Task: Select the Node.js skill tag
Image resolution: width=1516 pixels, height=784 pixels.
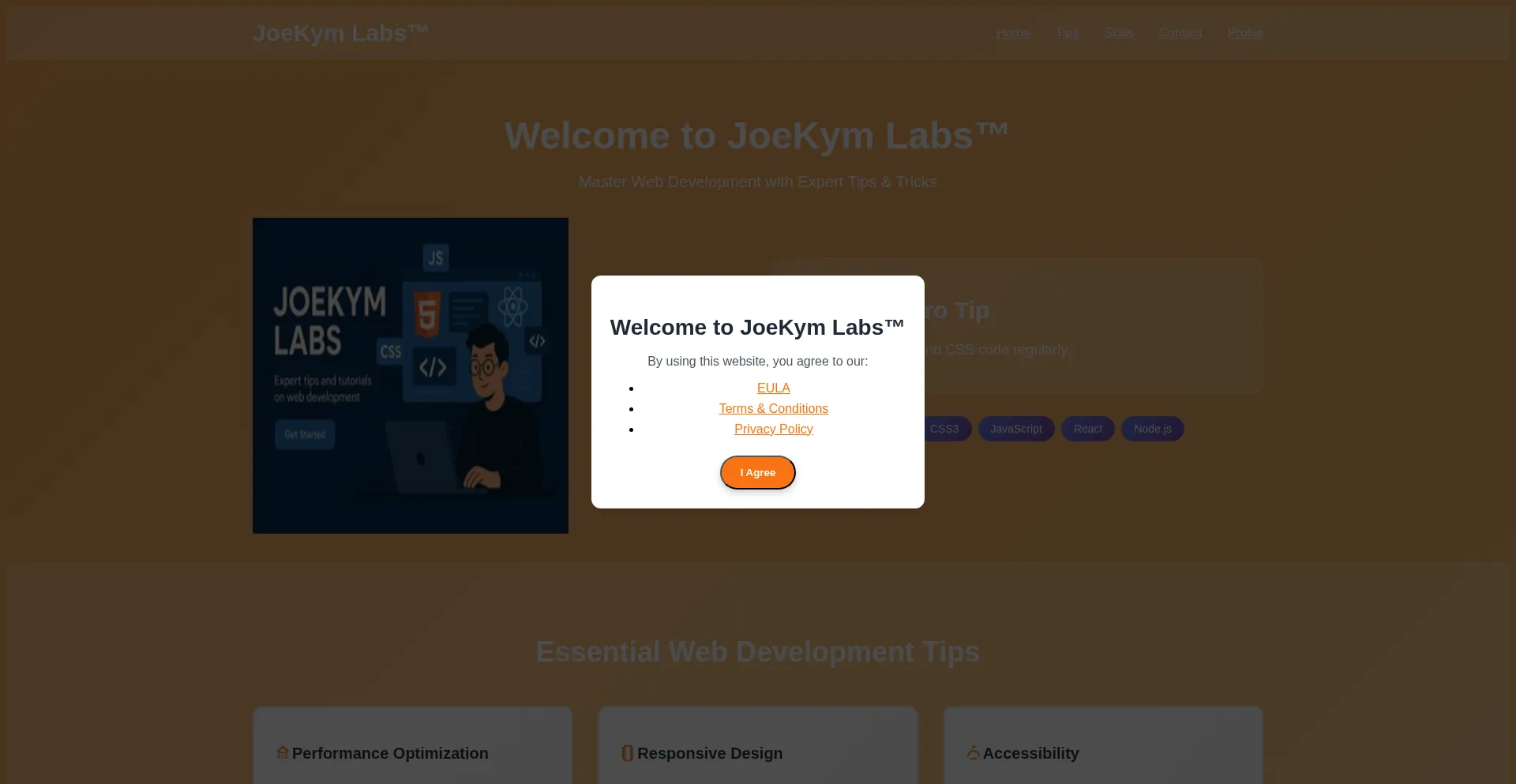Action: (x=1152, y=429)
